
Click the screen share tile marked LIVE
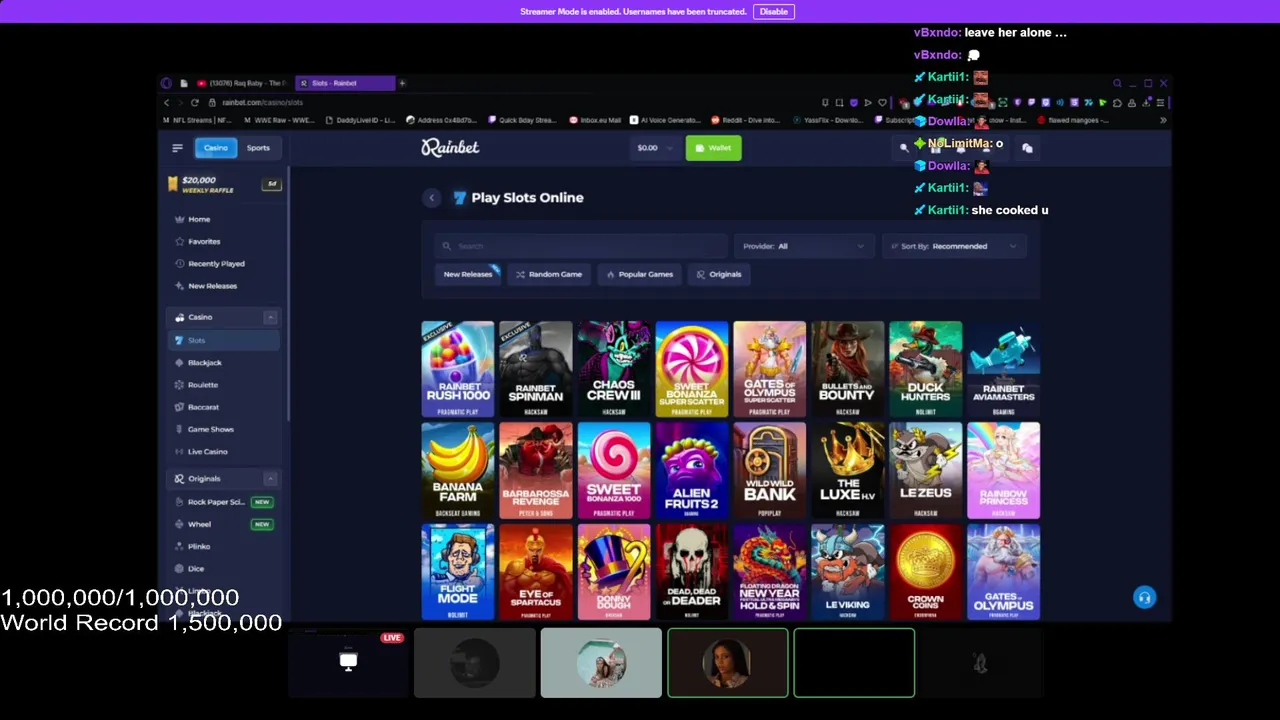[x=348, y=662]
